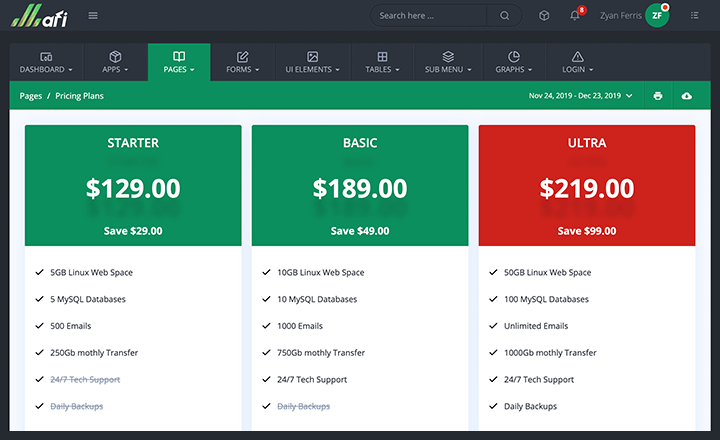This screenshot has width=720, height=440.
Task: Open the cube apps icon in header
Action: click(x=544, y=15)
